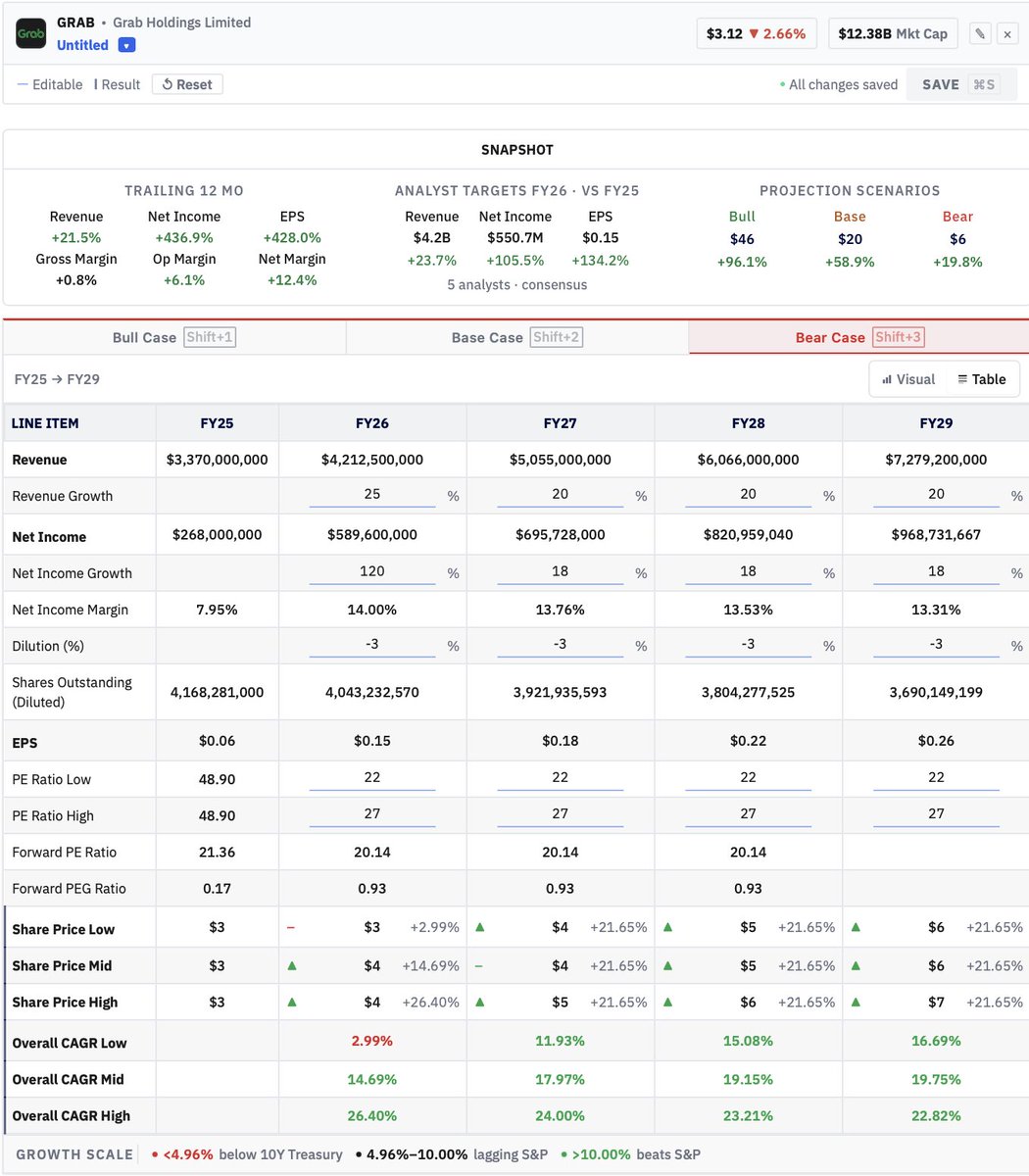The width and height of the screenshot is (1029, 1176).
Task: Click the Base scenario $20 value
Action: (x=850, y=239)
